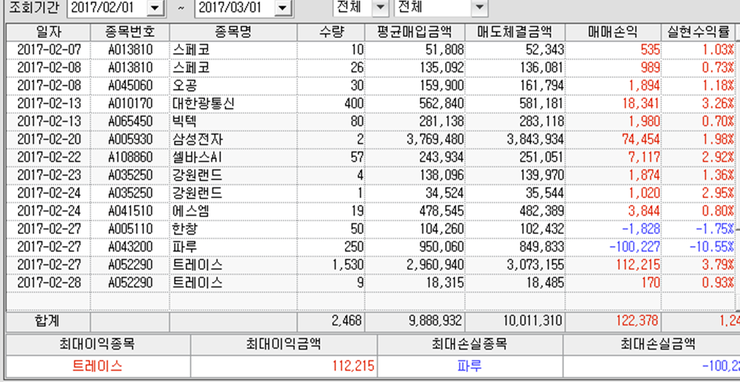Select the 에스엠 stock name
740x382 pixels.
click(x=191, y=212)
